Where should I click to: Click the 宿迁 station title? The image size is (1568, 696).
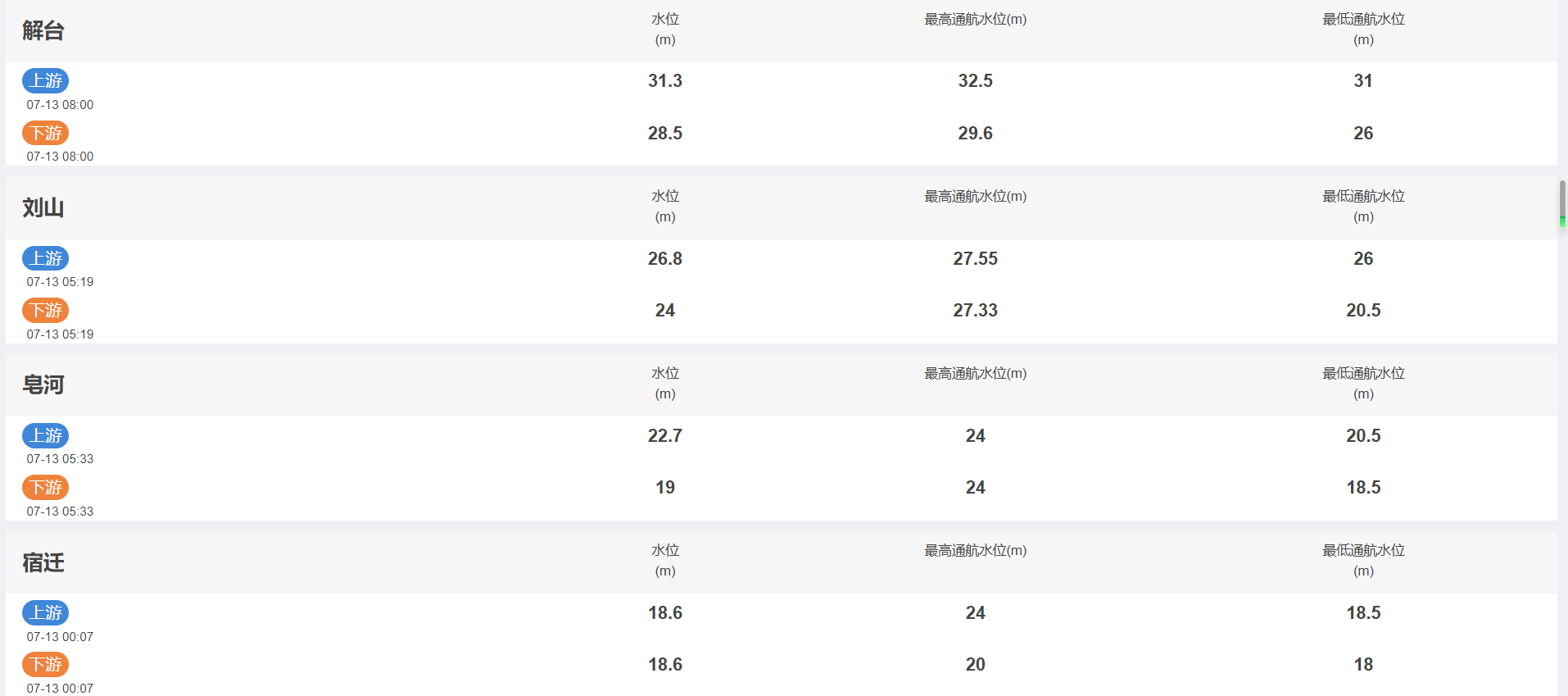(x=43, y=562)
